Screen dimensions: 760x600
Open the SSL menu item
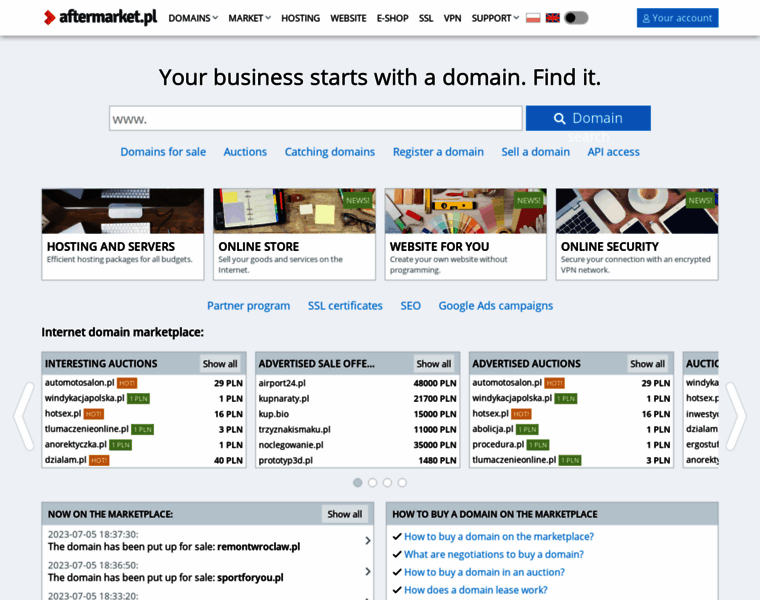tap(426, 18)
